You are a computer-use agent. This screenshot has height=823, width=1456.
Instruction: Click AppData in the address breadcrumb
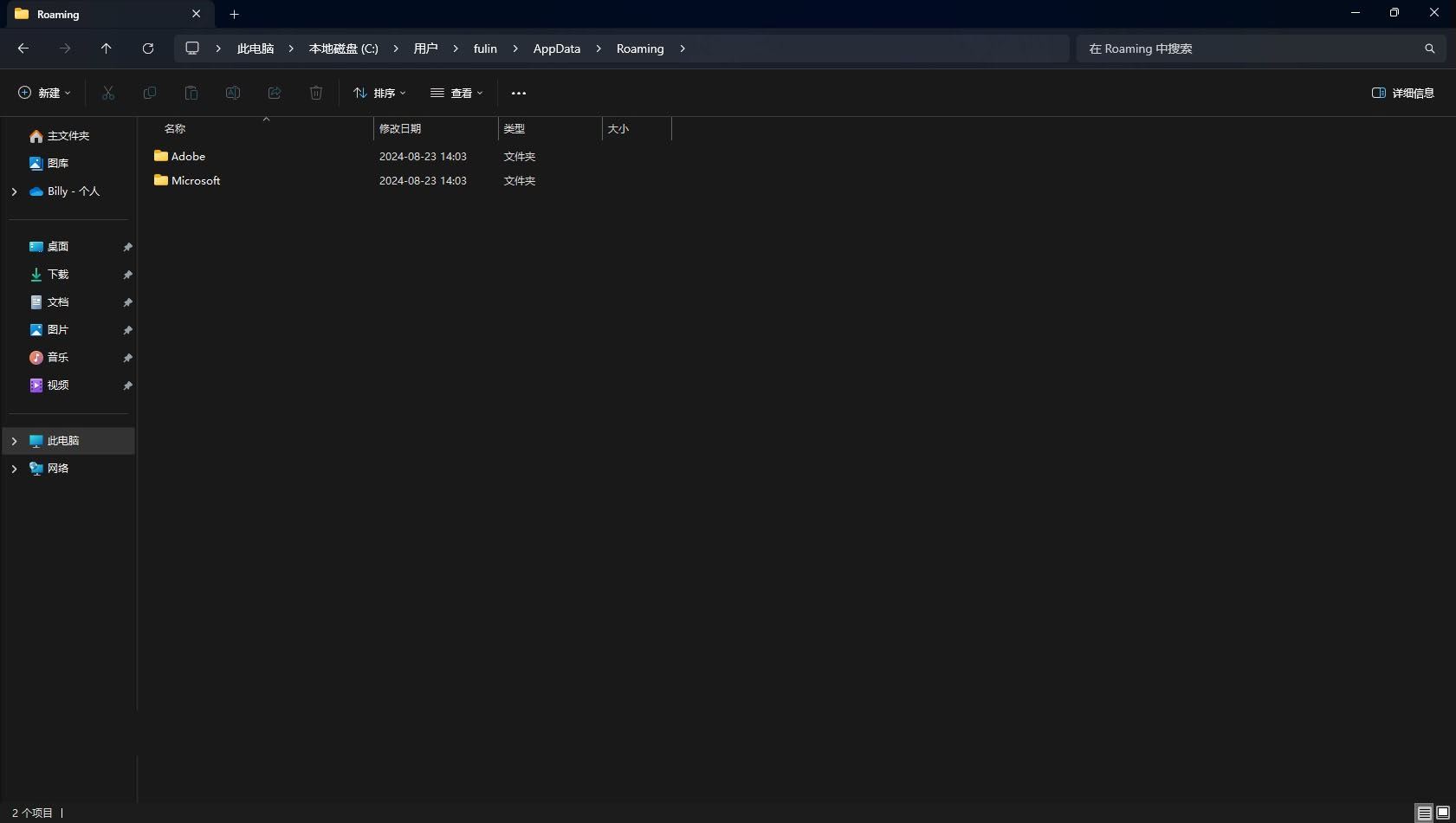click(556, 49)
